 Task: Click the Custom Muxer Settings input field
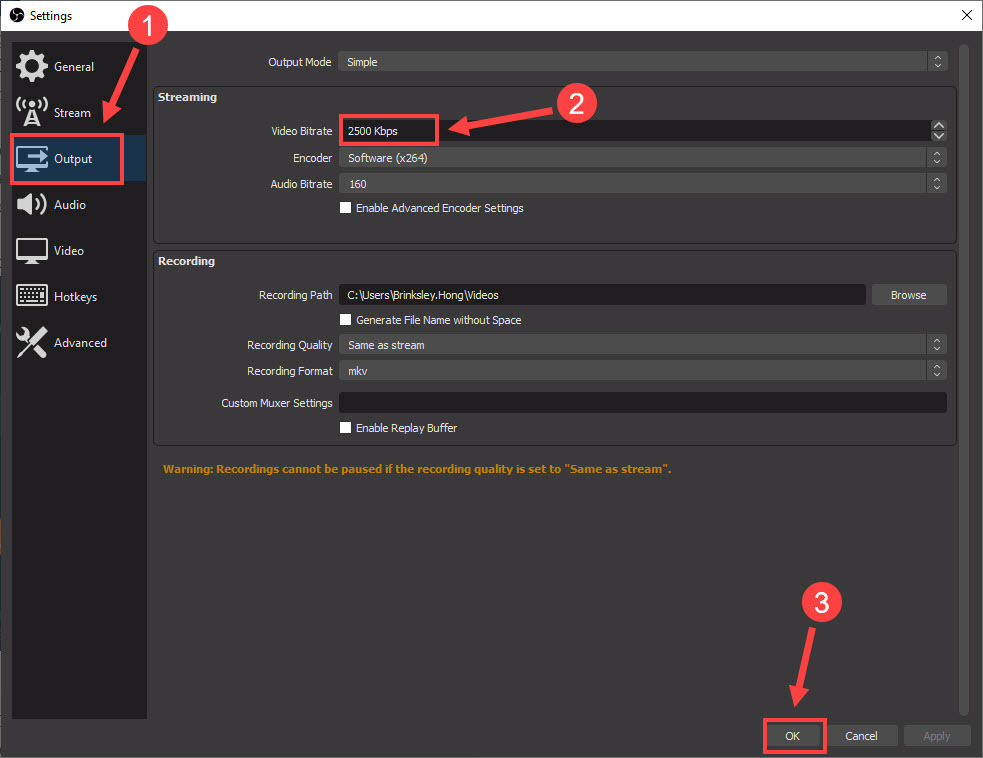click(x=642, y=402)
